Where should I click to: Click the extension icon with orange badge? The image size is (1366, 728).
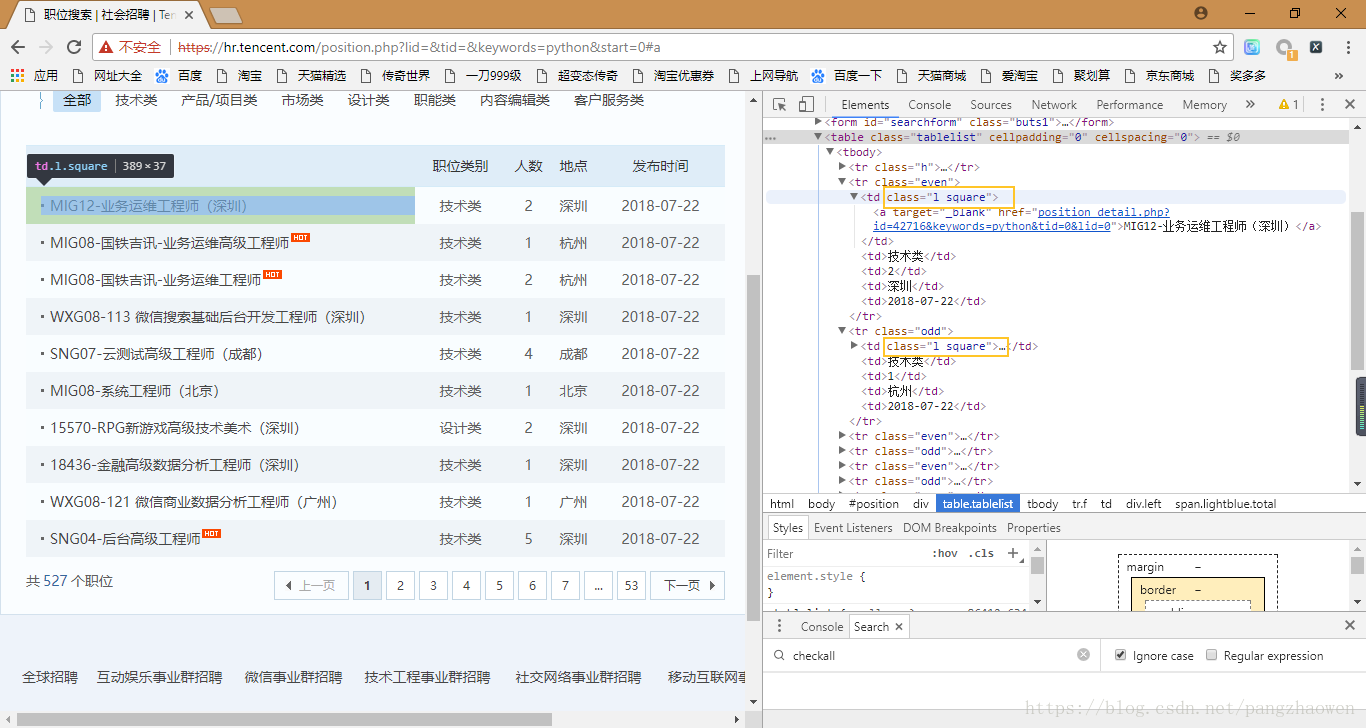tap(1285, 48)
